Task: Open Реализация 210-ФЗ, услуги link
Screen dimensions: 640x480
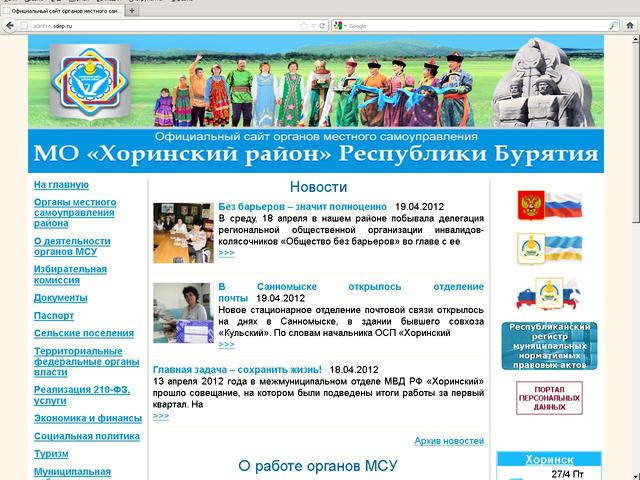Action: point(82,395)
